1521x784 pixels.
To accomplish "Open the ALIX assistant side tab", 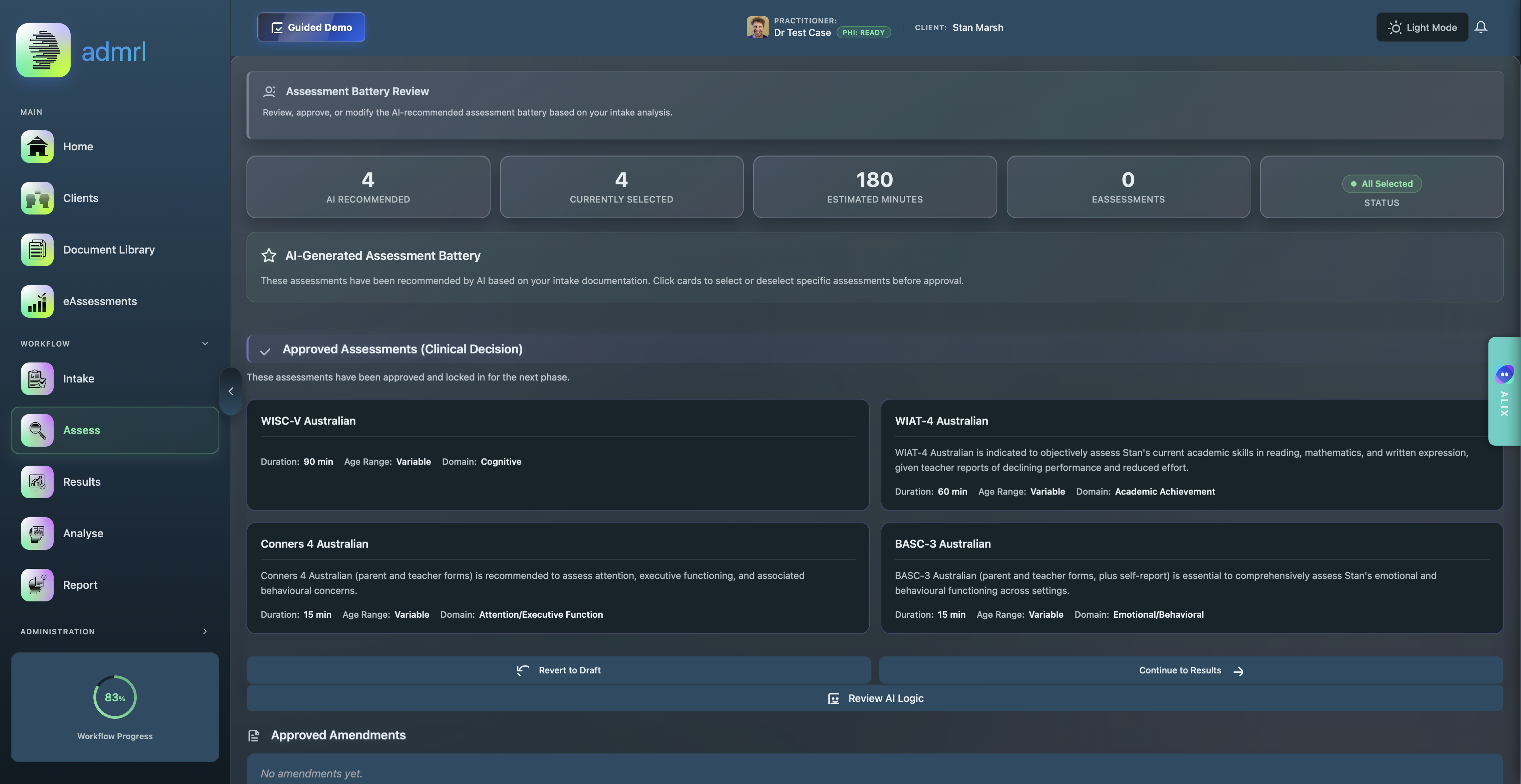I will (x=1504, y=391).
